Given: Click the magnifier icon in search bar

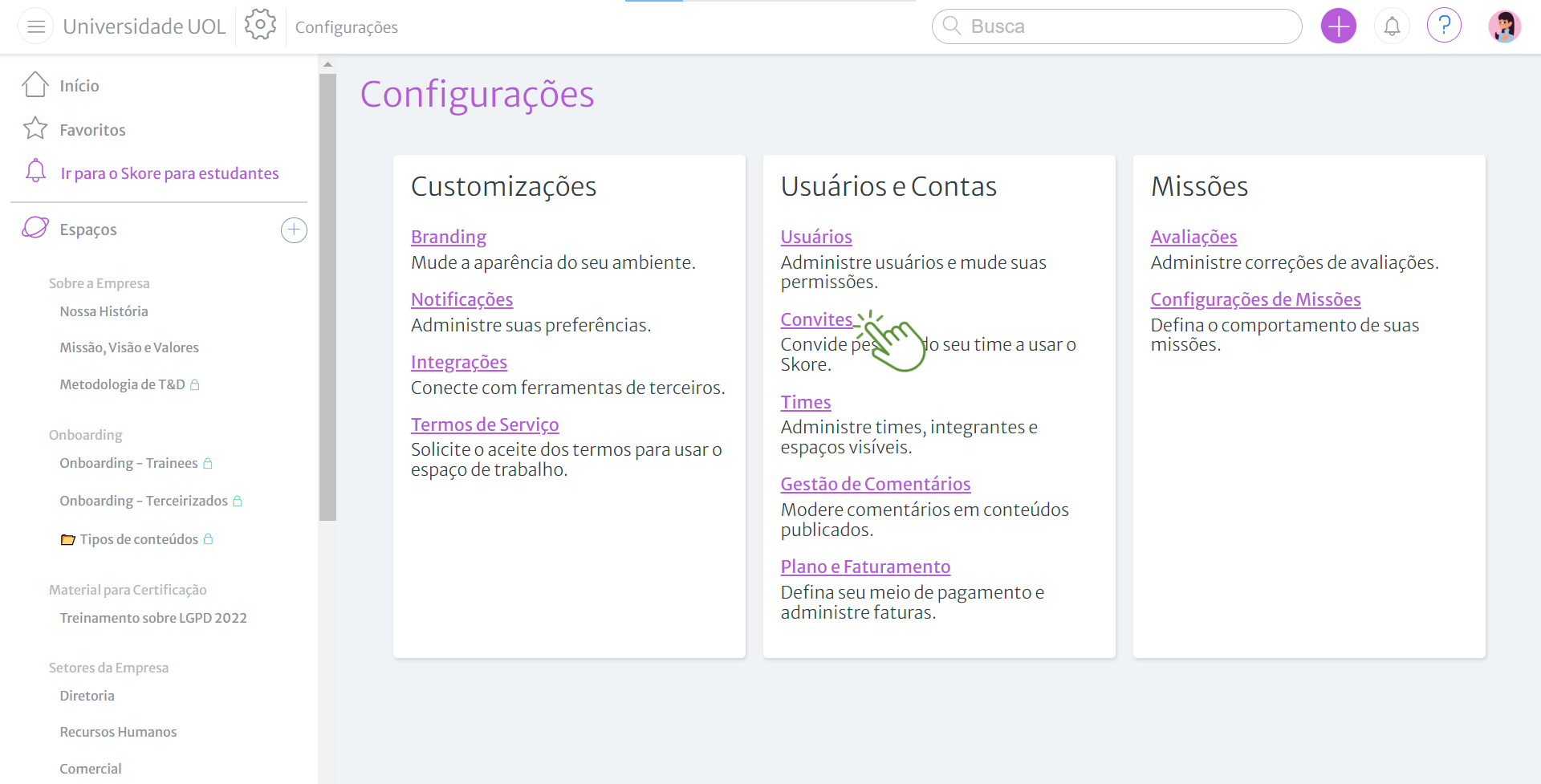Looking at the screenshot, I should (x=952, y=26).
